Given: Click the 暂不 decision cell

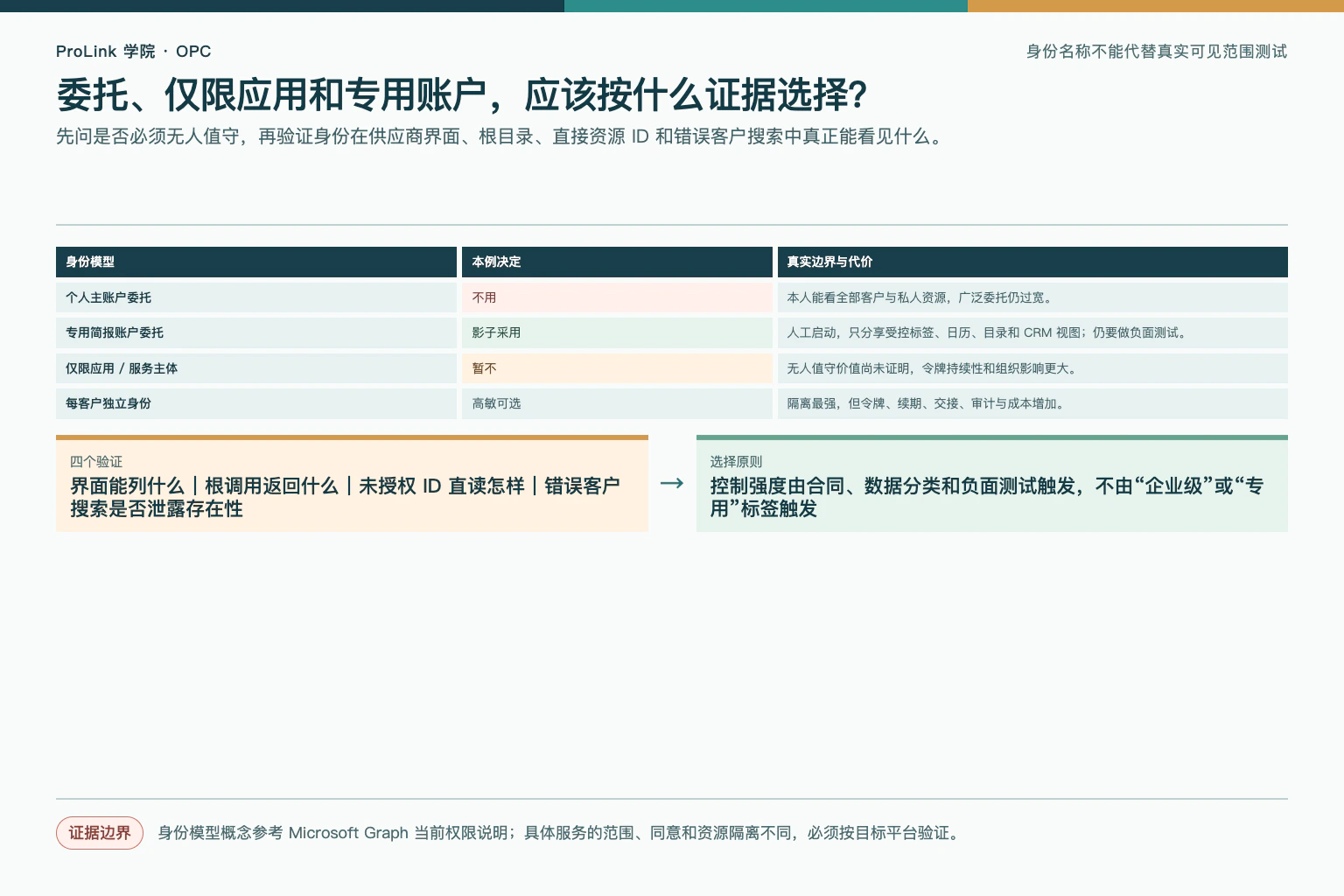Looking at the screenshot, I should pyautogui.click(x=617, y=368).
